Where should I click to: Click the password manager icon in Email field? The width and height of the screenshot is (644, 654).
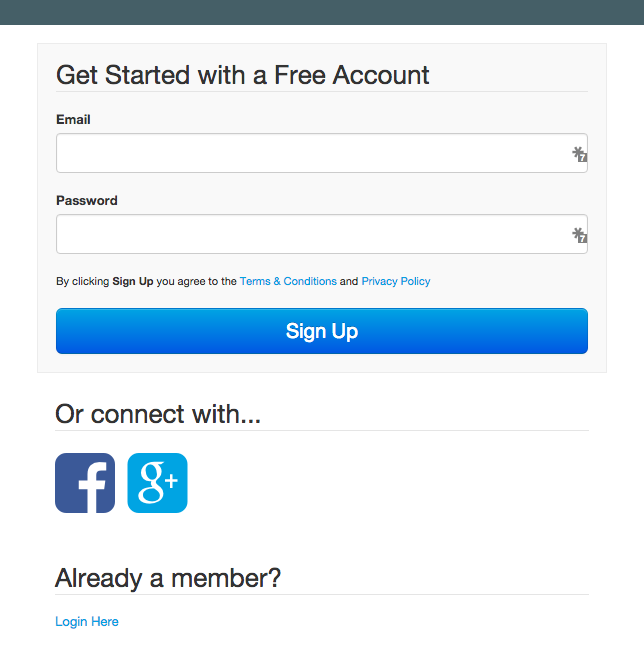point(579,154)
